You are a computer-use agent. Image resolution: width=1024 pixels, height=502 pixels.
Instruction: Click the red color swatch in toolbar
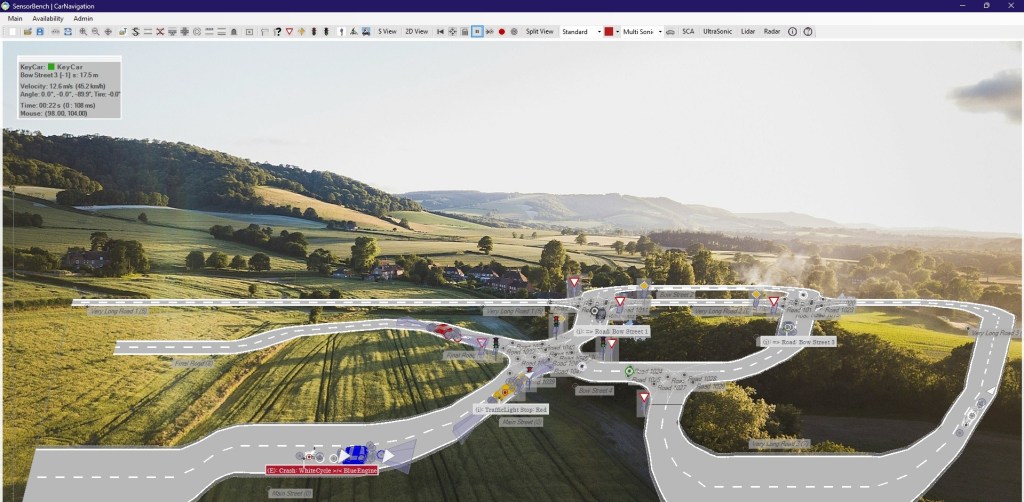(608, 32)
